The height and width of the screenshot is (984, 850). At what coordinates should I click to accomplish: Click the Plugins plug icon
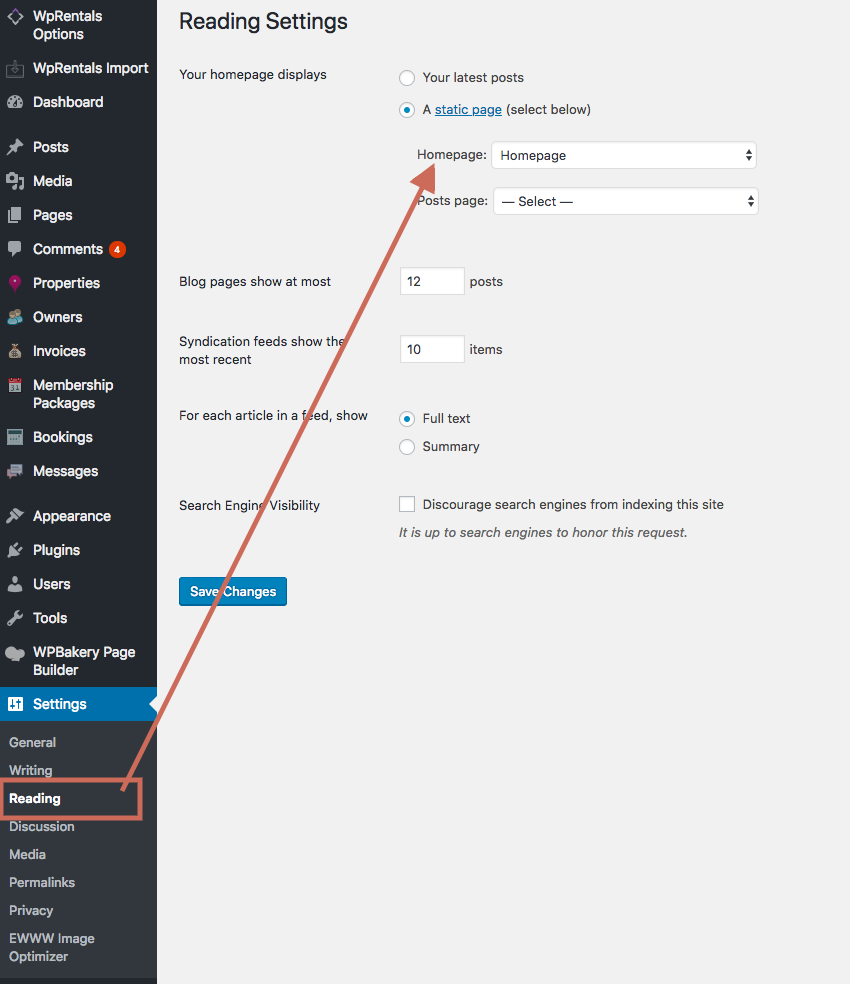tap(15, 550)
